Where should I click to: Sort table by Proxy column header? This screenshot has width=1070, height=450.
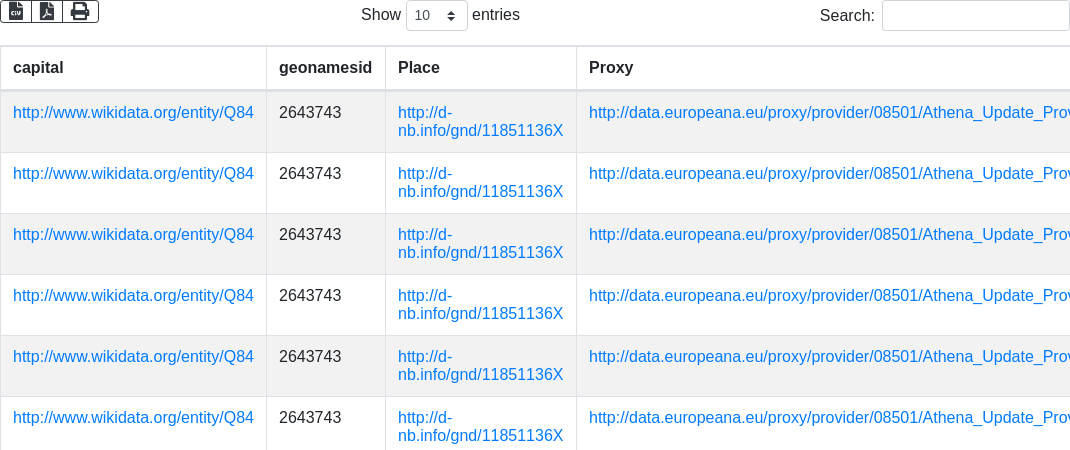[611, 68]
